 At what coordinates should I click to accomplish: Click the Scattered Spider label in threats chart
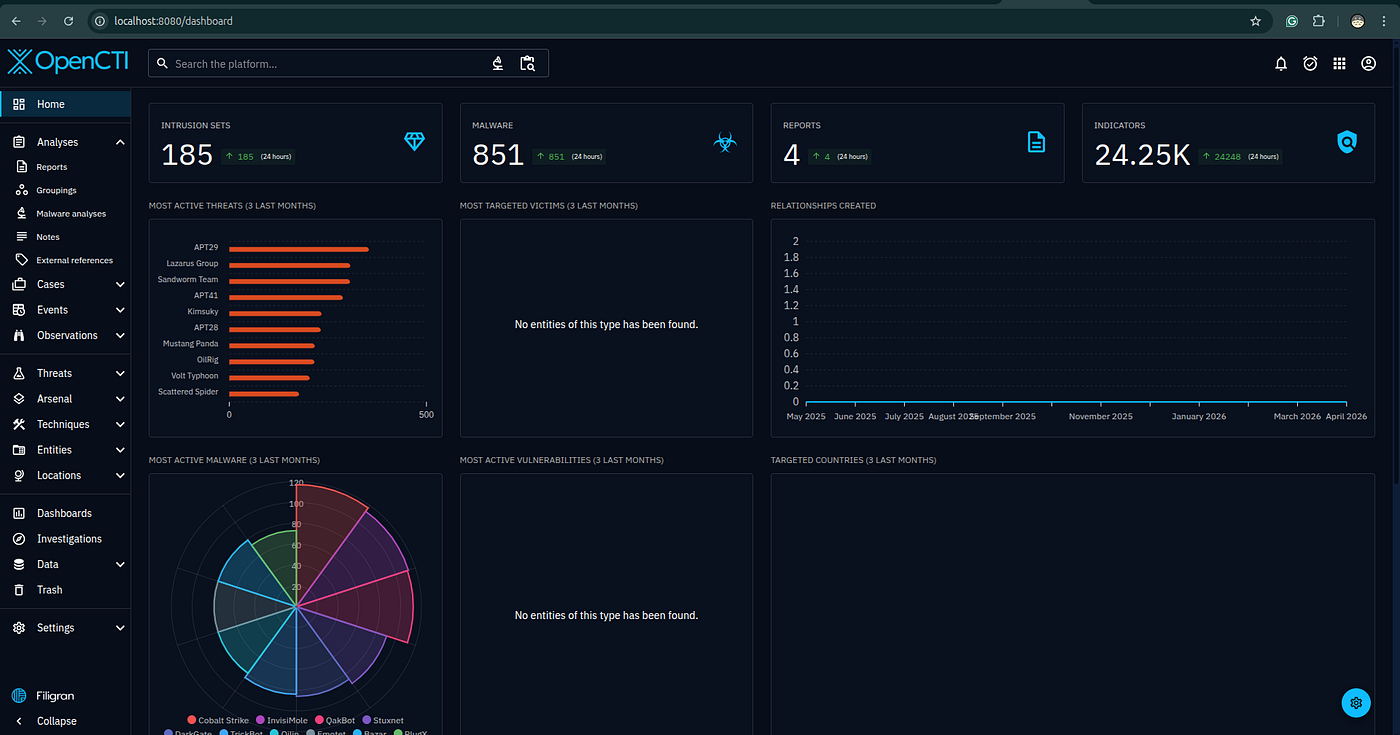(188, 392)
